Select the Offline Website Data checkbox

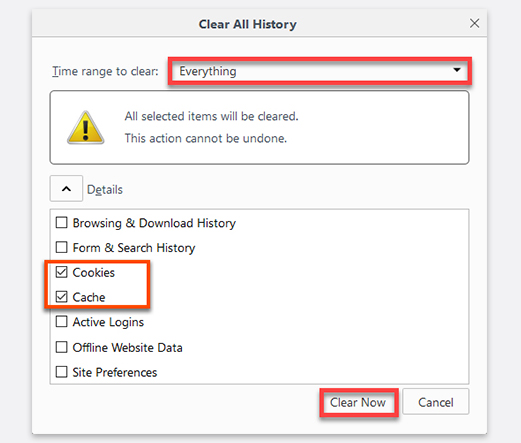[x=62, y=347]
